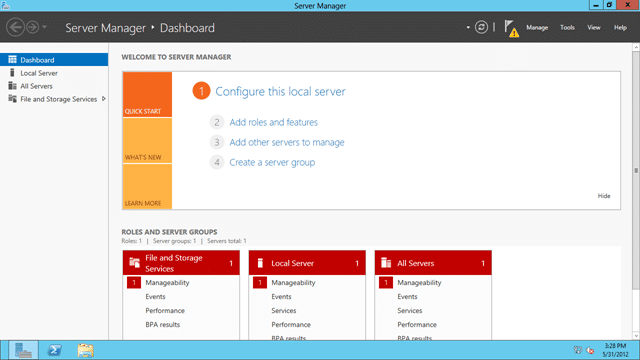
Task: Click the Local Server tile icon
Action: (260, 263)
